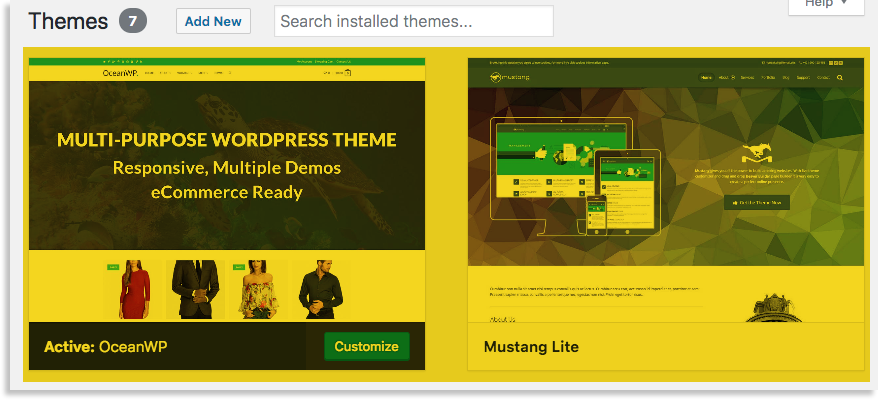The width and height of the screenshot is (878, 400).
Task: Open the OceanWP theme screenshot thumbnail
Action: pos(227,190)
